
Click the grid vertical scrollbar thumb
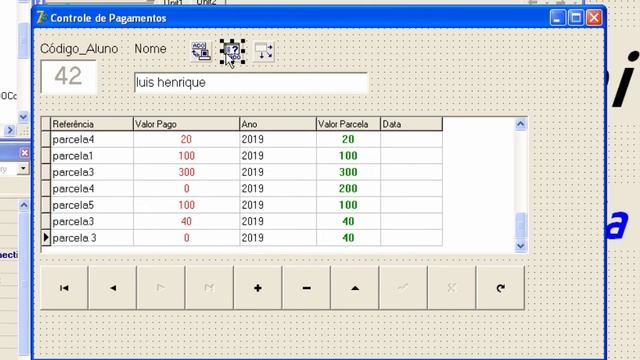[x=520, y=226]
